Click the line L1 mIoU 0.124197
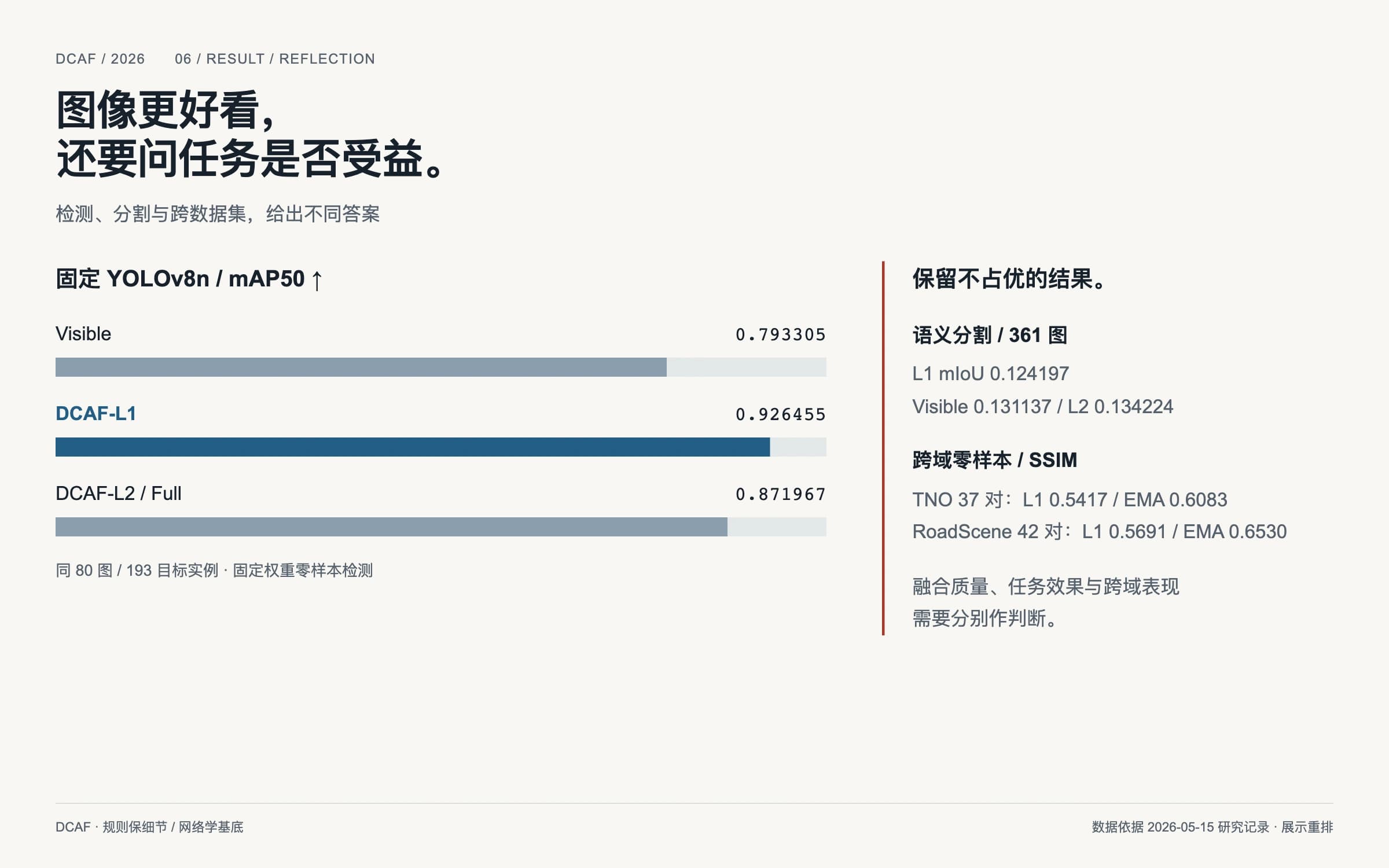 pos(991,374)
